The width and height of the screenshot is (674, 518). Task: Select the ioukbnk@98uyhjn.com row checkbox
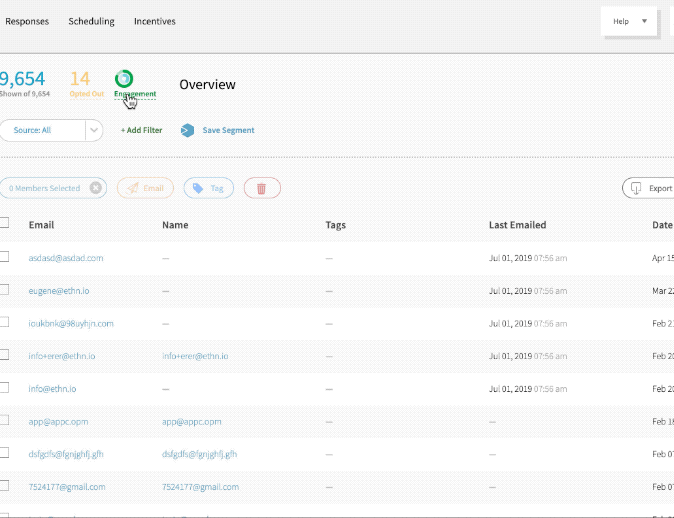(x=4, y=322)
